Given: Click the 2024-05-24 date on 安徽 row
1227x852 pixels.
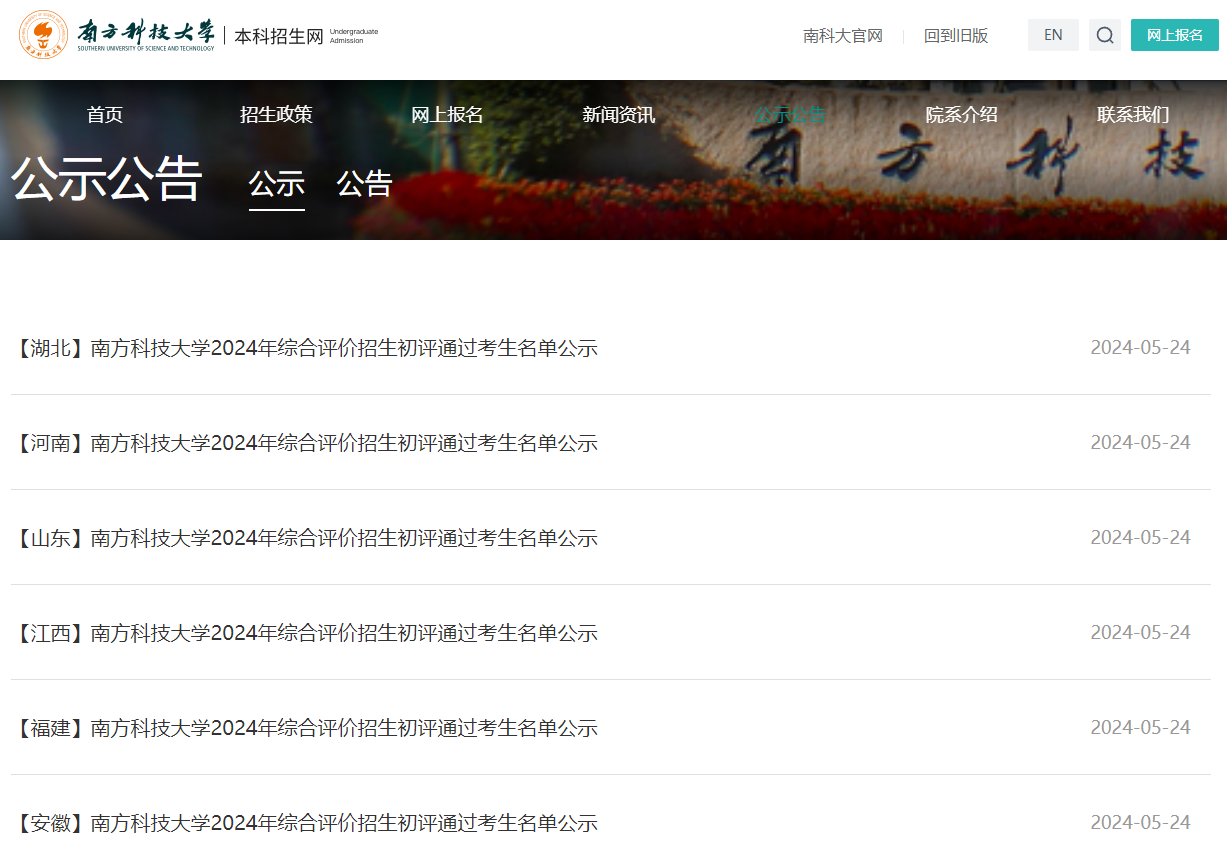Looking at the screenshot, I should click(1140, 823).
